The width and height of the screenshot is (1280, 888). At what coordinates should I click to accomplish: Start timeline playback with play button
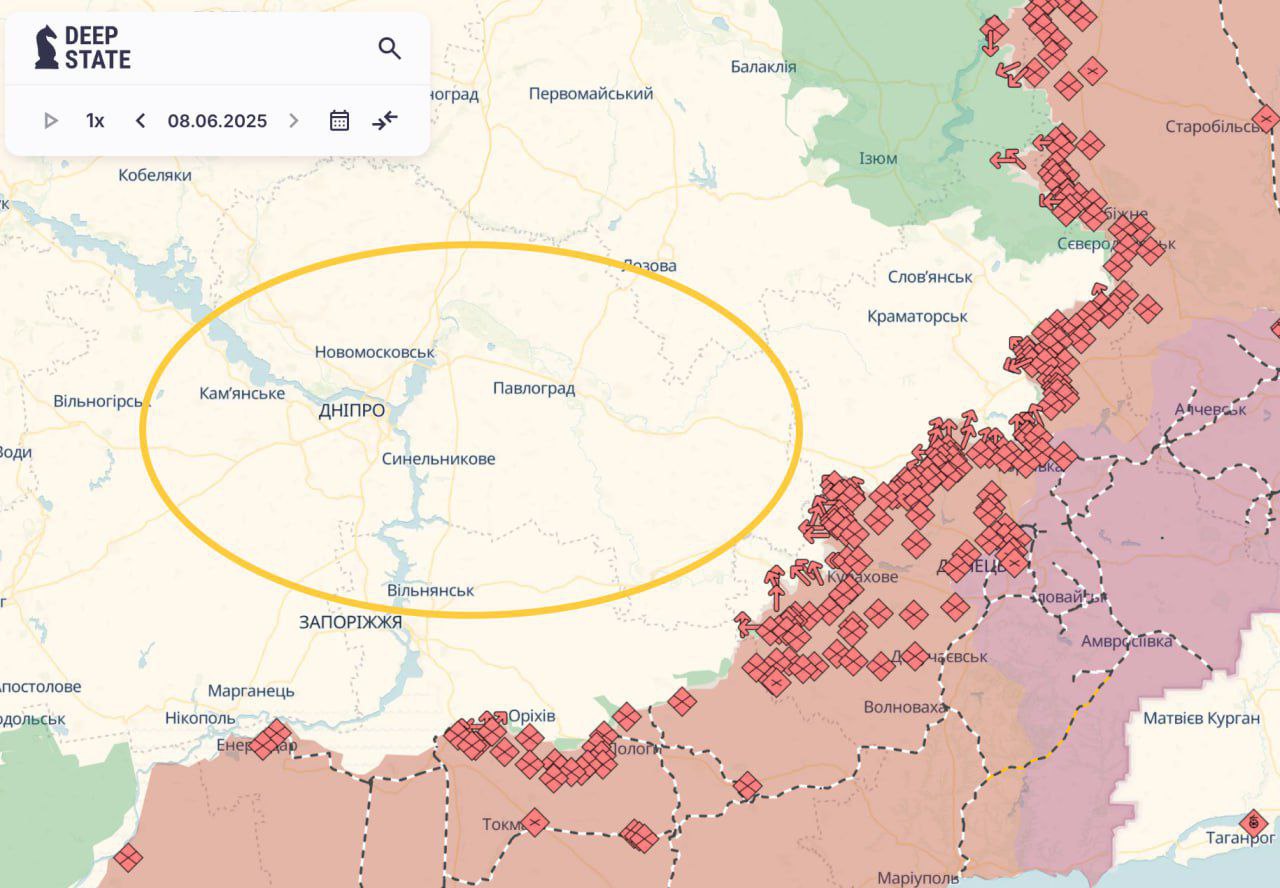pos(51,121)
